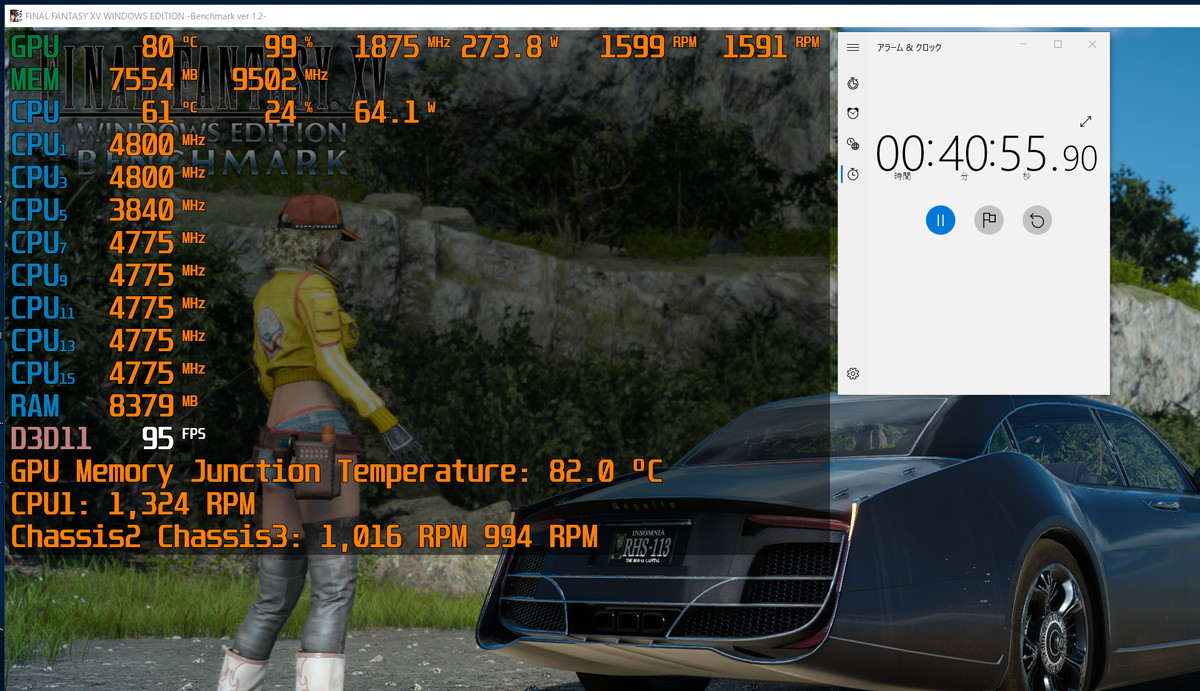
Task: Click the Chassis2 Chassis3 fan RPM line
Action: tap(304, 537)
